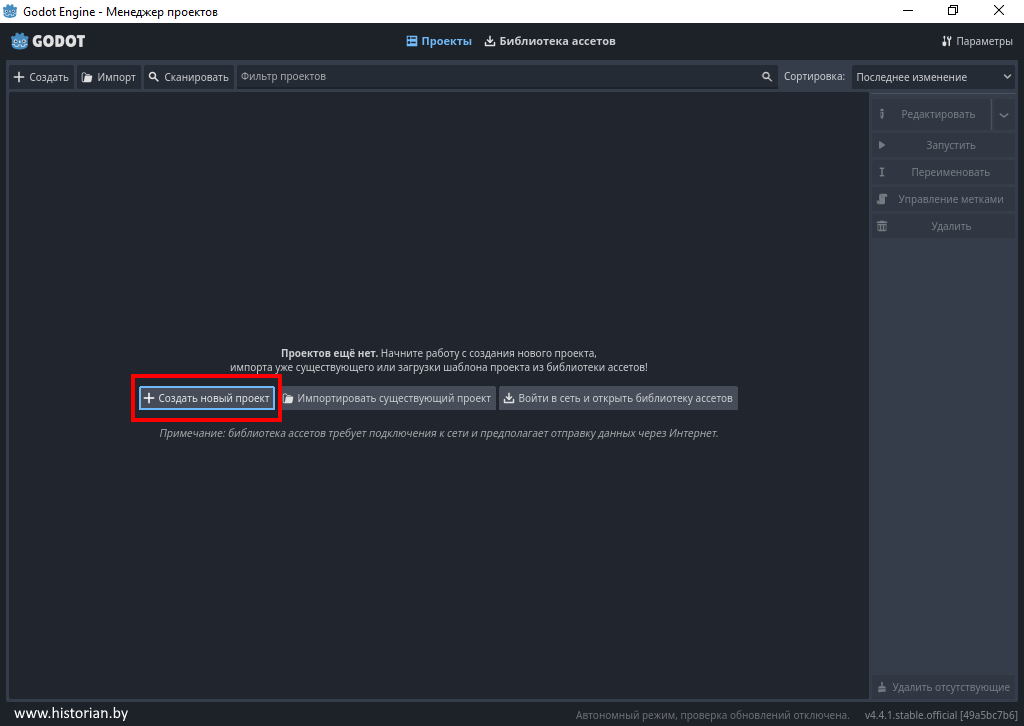
Task: Open the Библиотека ассетов tab
Action: [x=549, y=41]
